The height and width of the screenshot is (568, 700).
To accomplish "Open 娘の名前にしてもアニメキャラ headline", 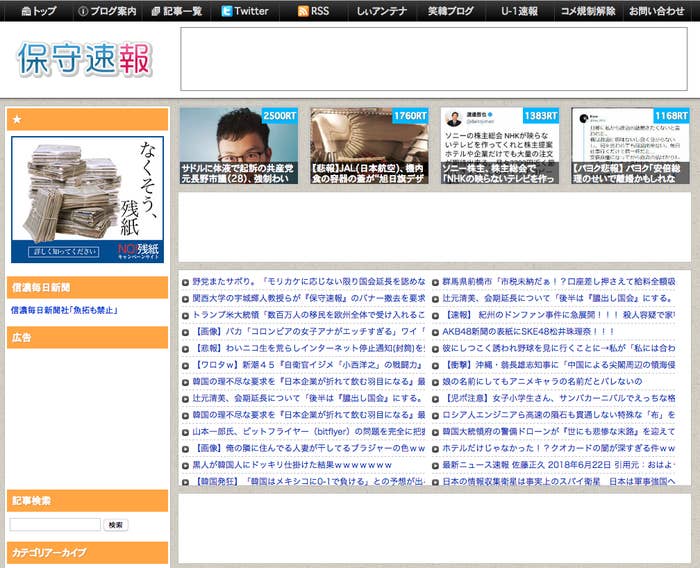I will pos(542,382).
